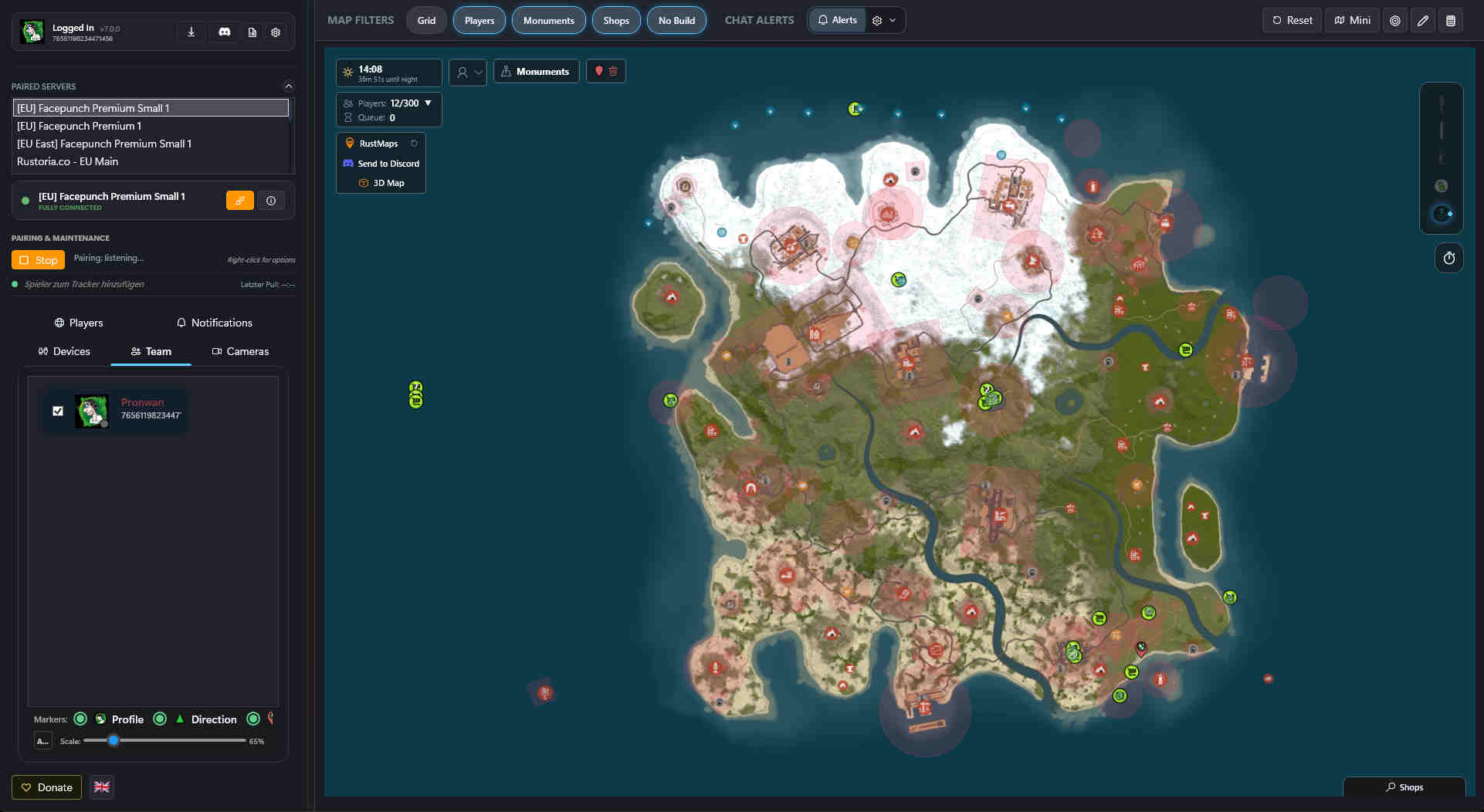Toggle the Direction marker radio

160,719
